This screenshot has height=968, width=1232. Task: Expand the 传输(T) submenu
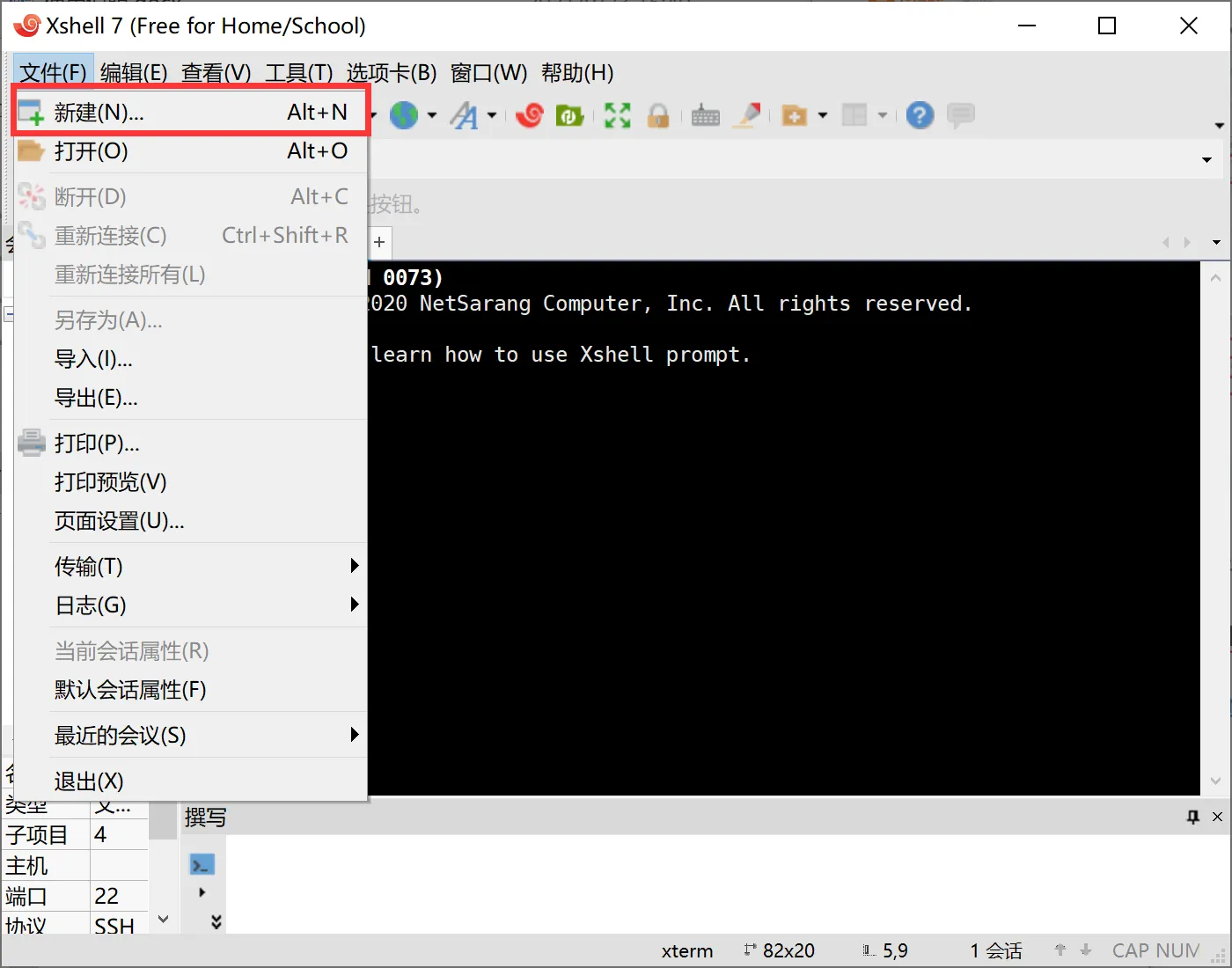tap(355, 566)
